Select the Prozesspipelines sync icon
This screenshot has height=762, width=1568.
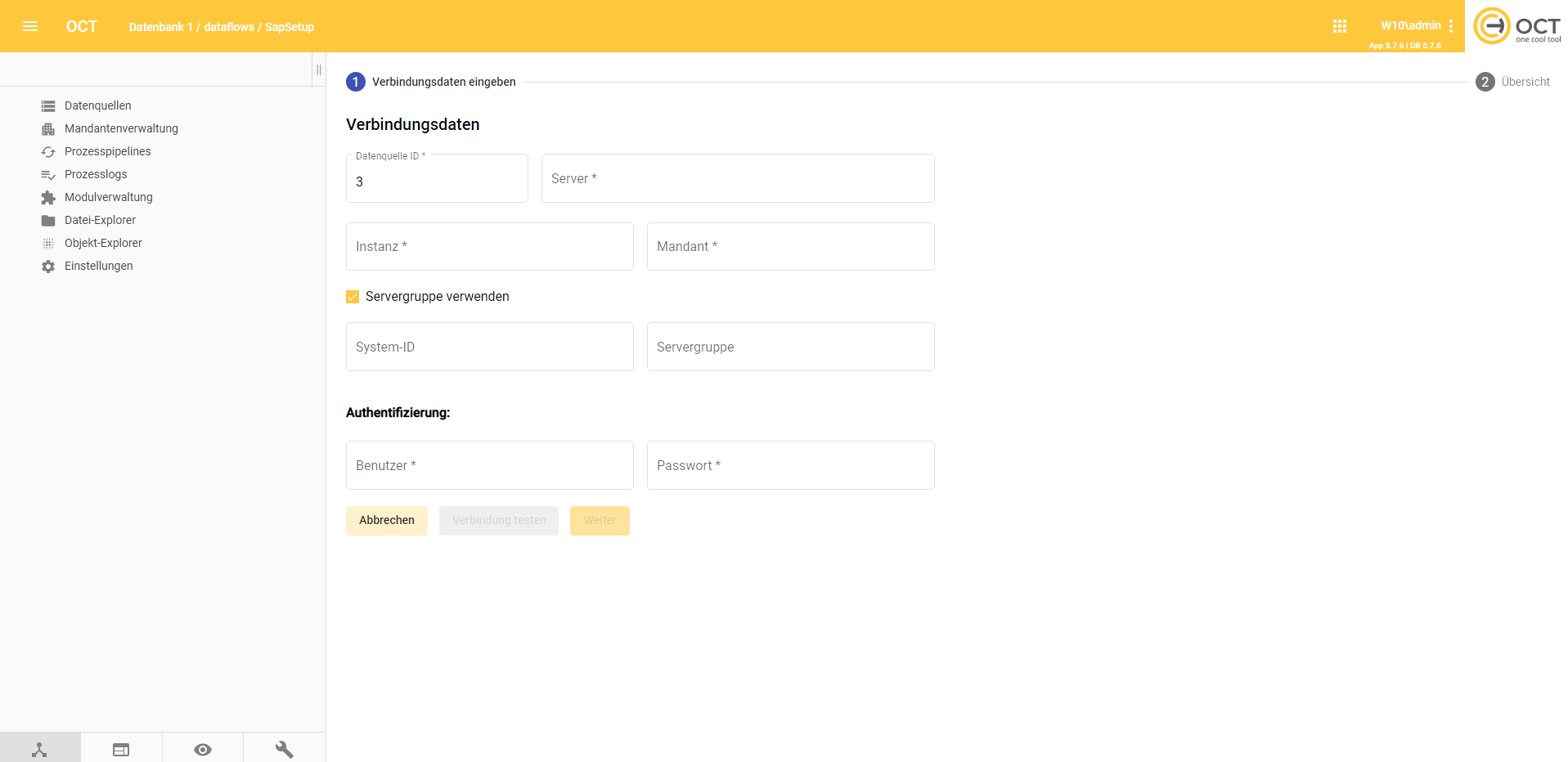pos(49,151)
